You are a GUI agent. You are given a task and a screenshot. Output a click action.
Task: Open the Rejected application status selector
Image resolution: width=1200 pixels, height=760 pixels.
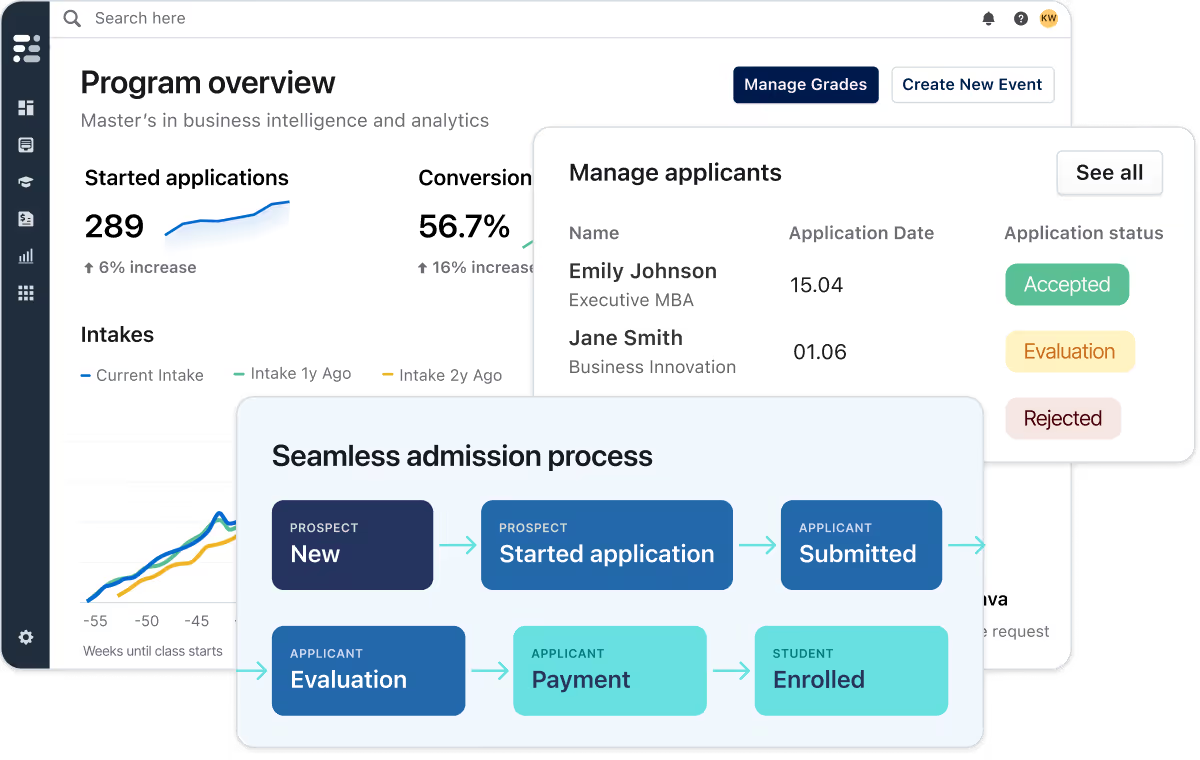pos(1063,418)
